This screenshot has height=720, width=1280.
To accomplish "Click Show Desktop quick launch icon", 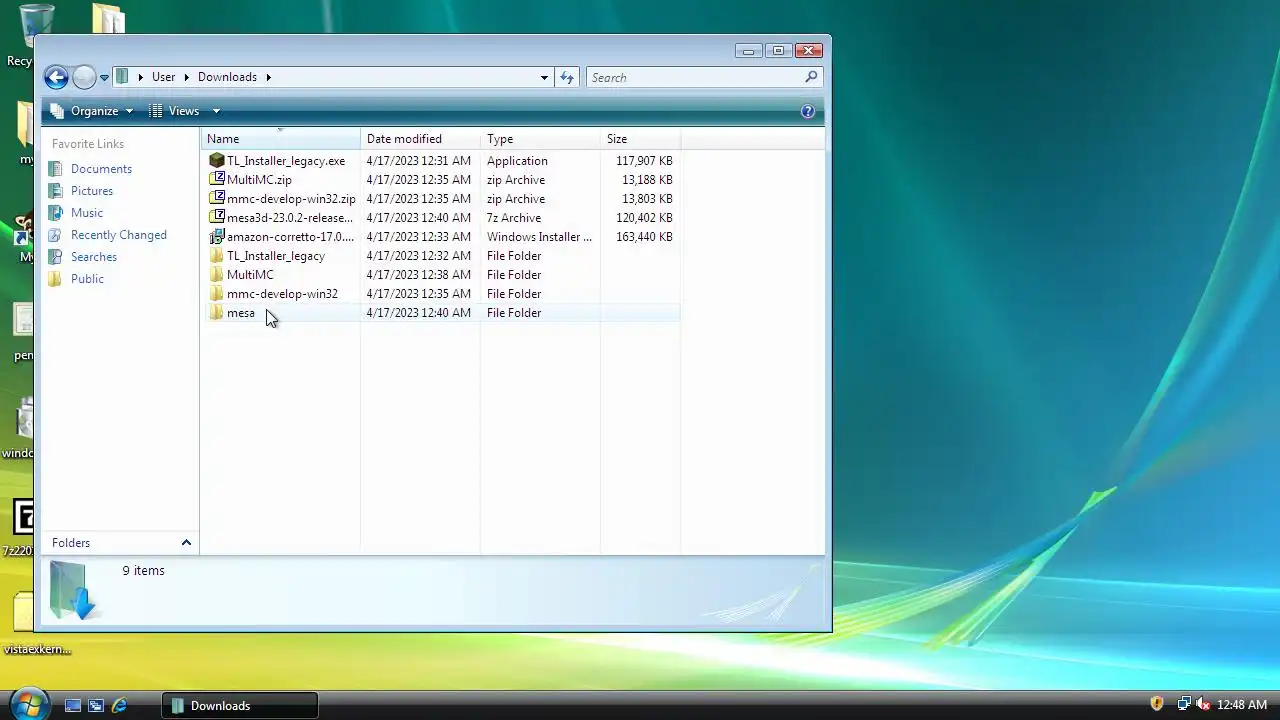I will click(73, 705).
